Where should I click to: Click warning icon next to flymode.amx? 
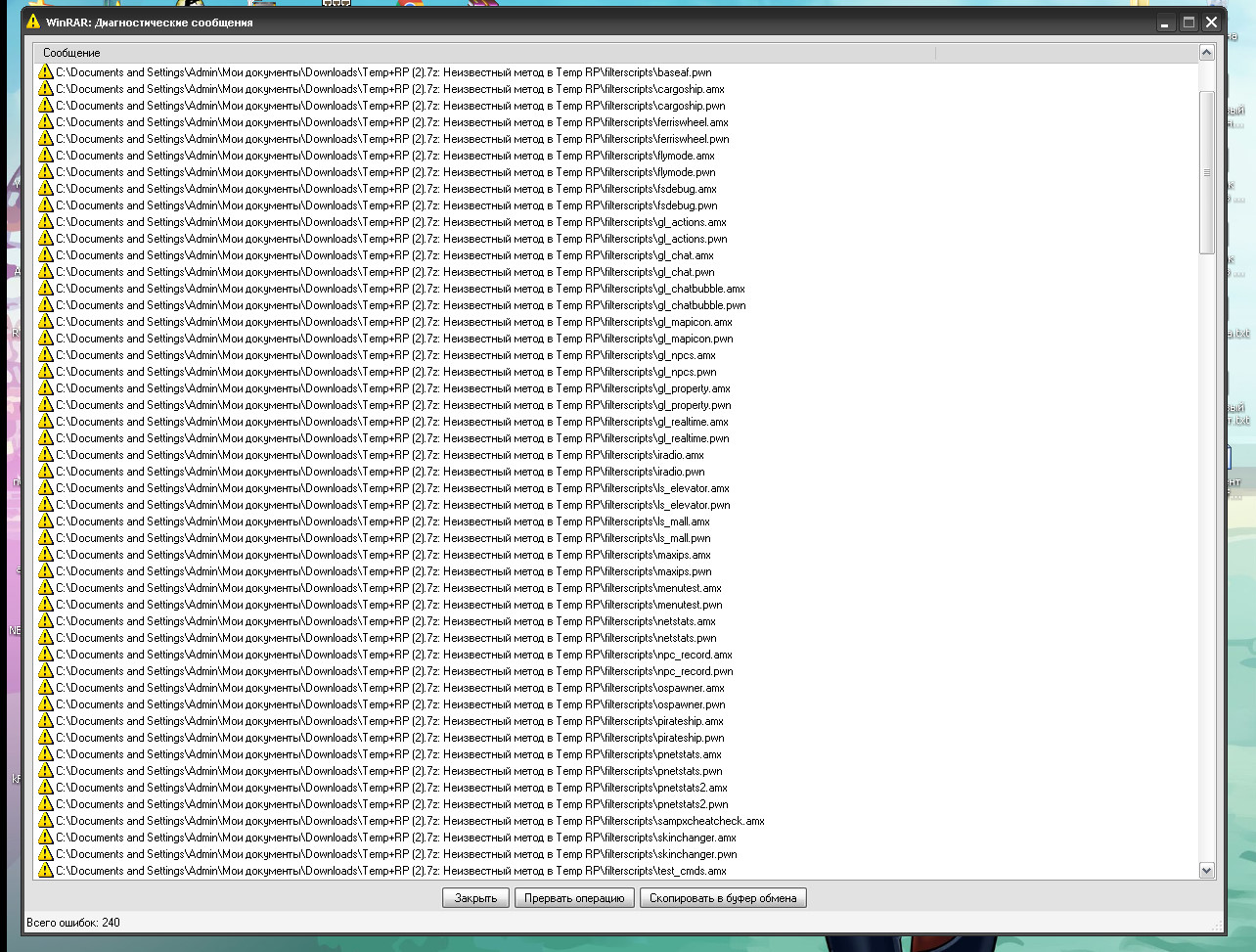46,156
